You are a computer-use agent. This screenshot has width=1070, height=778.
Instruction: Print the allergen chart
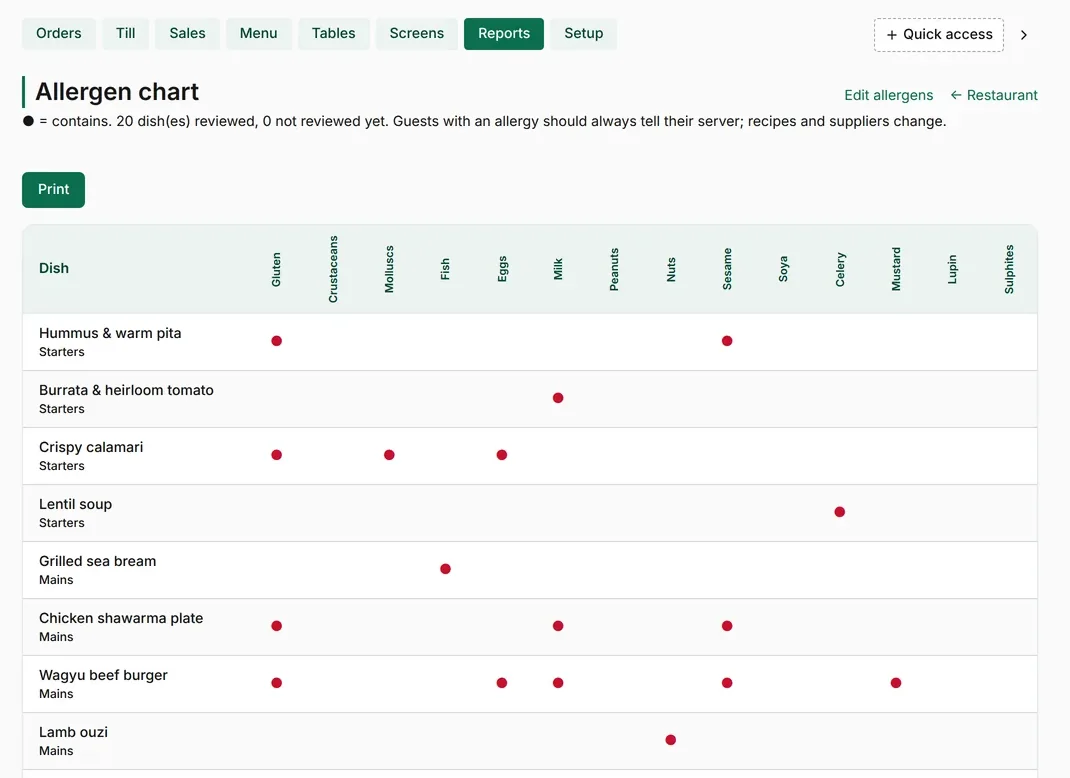[53, 190]
